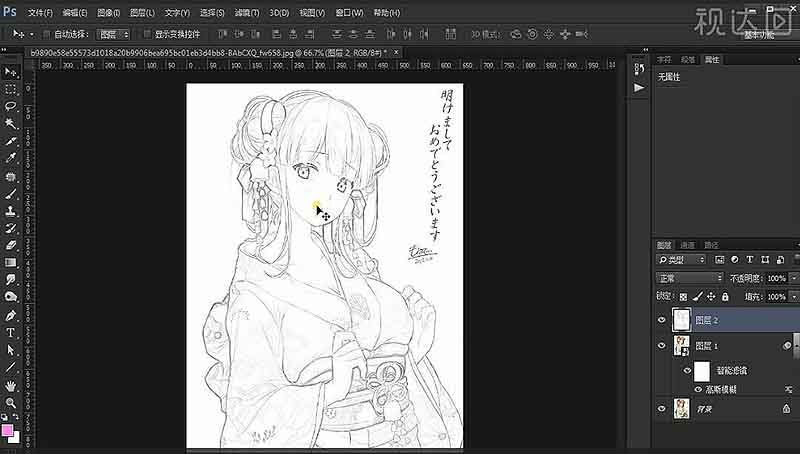Viewport: 800px width, 454px height.
Task: Open the 文件(F) menu
Action: [x=40, y=12]
